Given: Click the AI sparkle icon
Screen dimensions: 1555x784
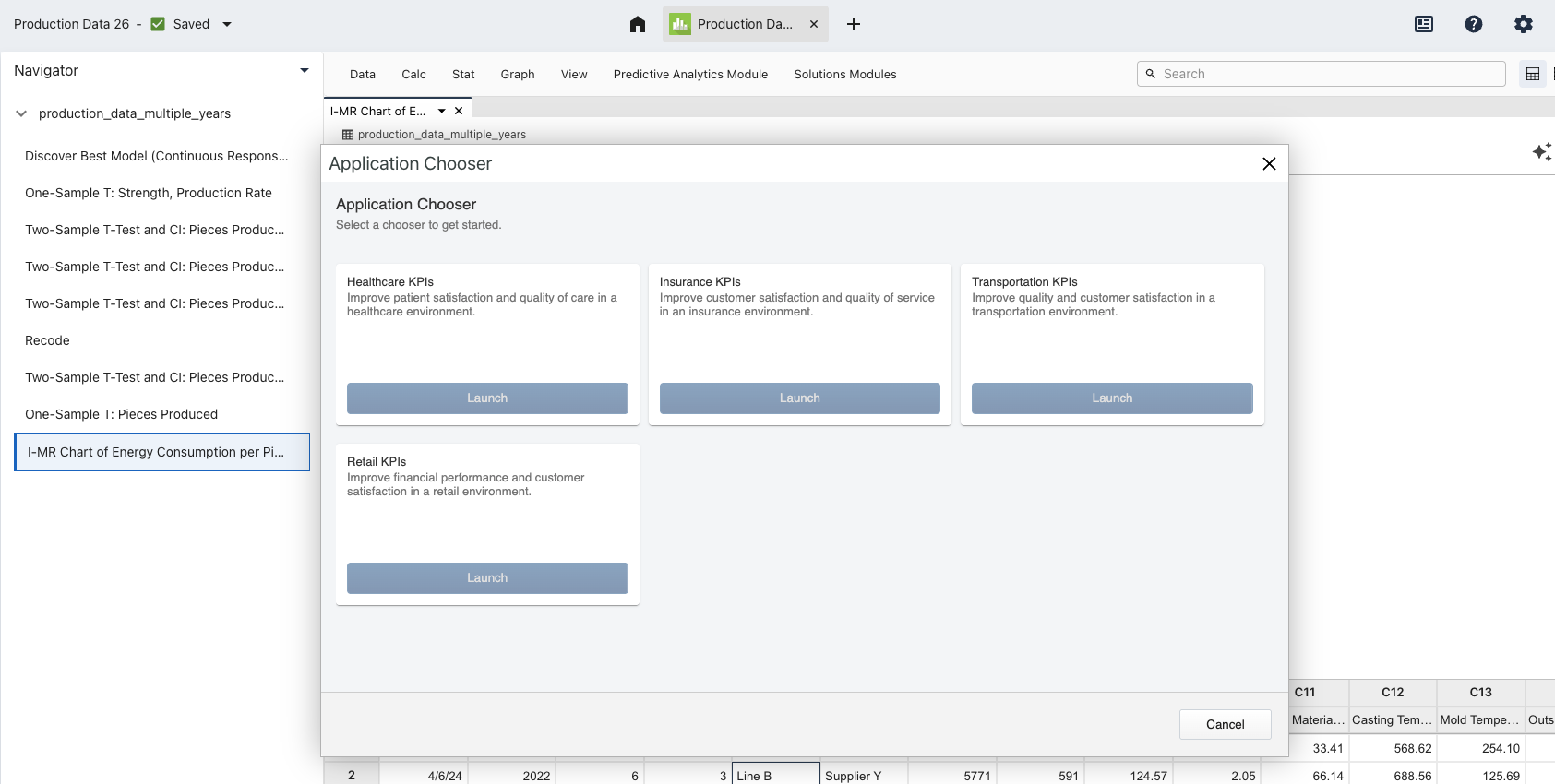Looking at the screenshot, I should click(x=1542, y=151).
